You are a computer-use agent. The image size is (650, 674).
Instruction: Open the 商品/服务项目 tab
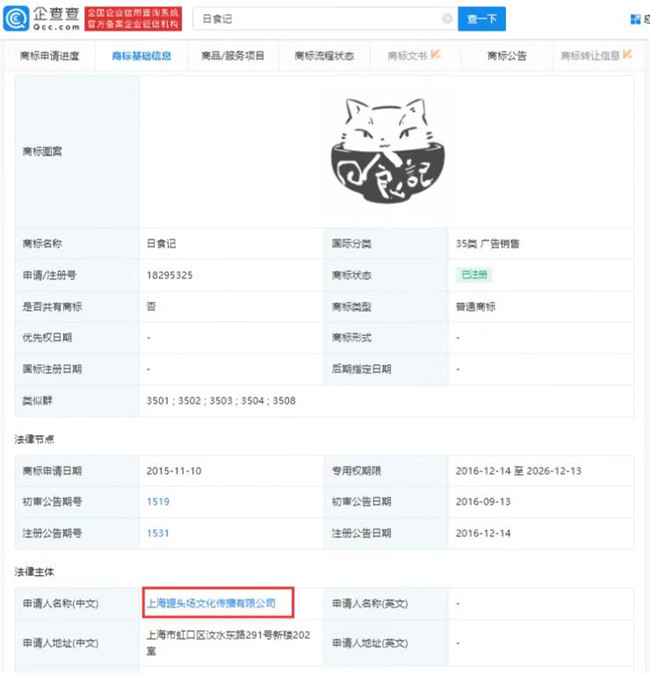[x=233, y=56]
